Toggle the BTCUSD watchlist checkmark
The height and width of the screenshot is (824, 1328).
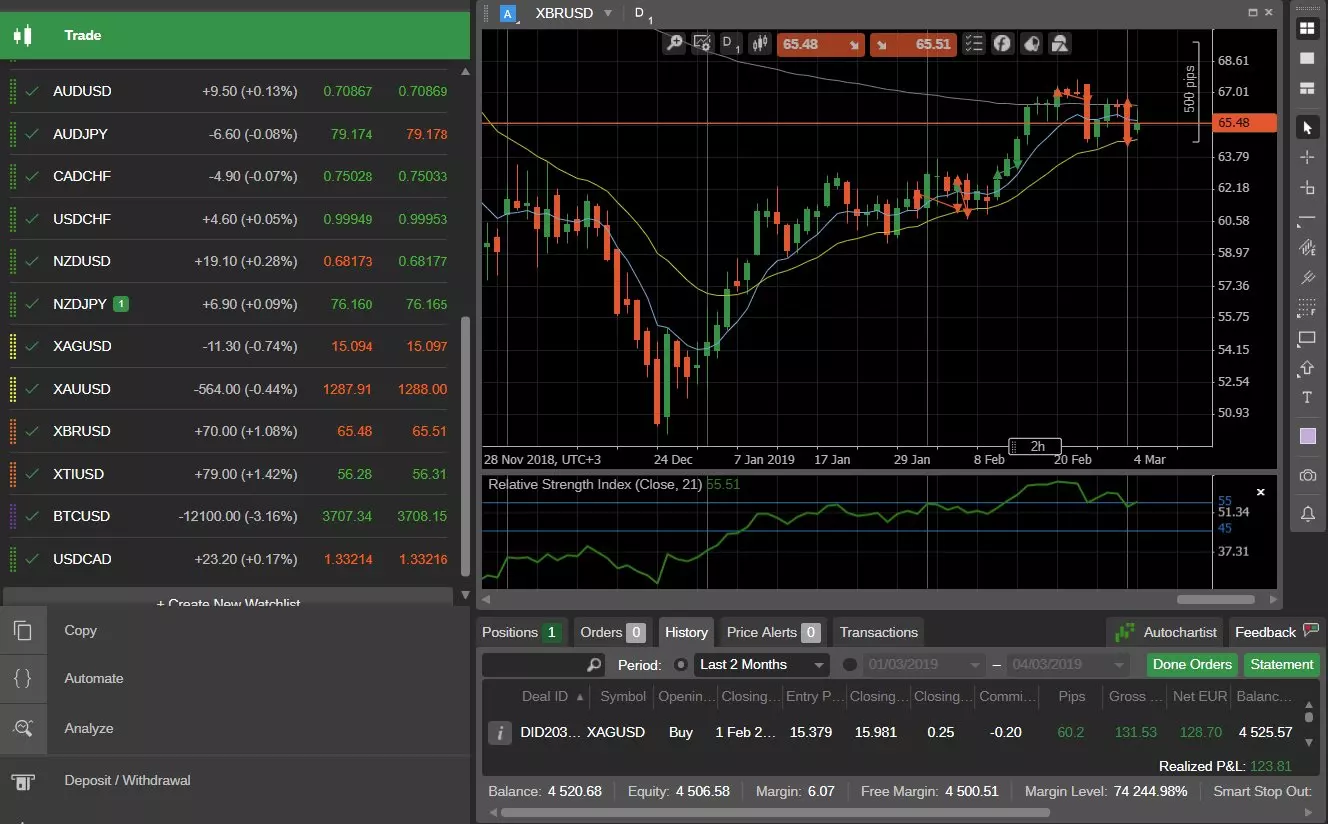tap(33, 516)
